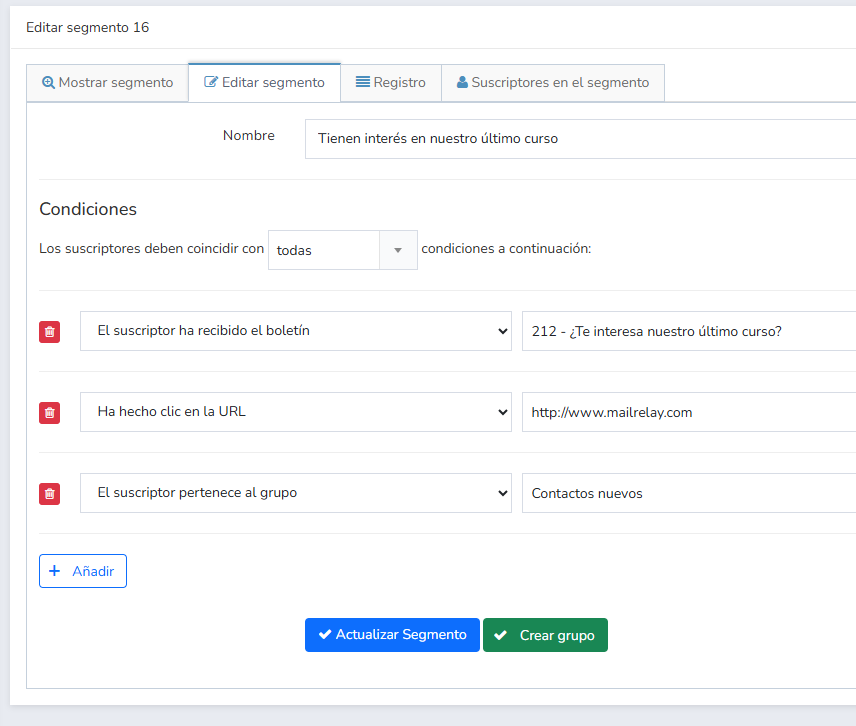856x726 pixels.
Task: Switch to the Registro tab
Action: coord(391,83)
